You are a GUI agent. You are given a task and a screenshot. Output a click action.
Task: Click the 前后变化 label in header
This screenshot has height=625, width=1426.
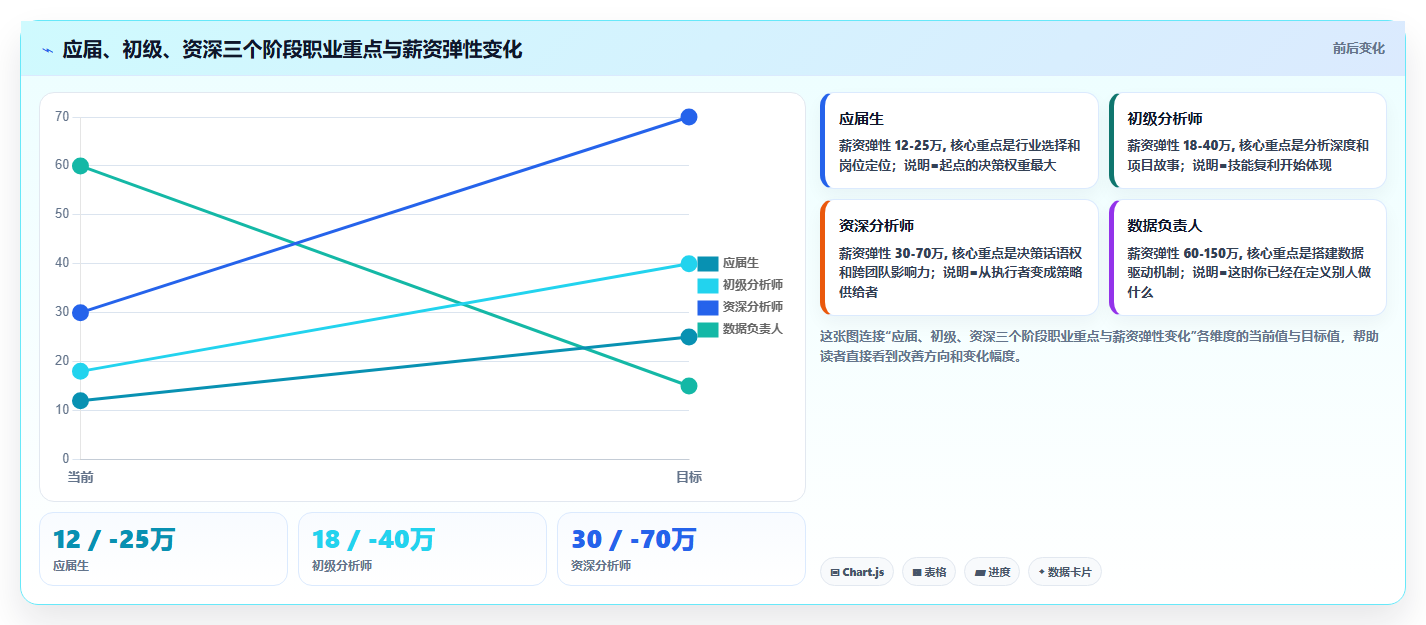click(1358, 48)
